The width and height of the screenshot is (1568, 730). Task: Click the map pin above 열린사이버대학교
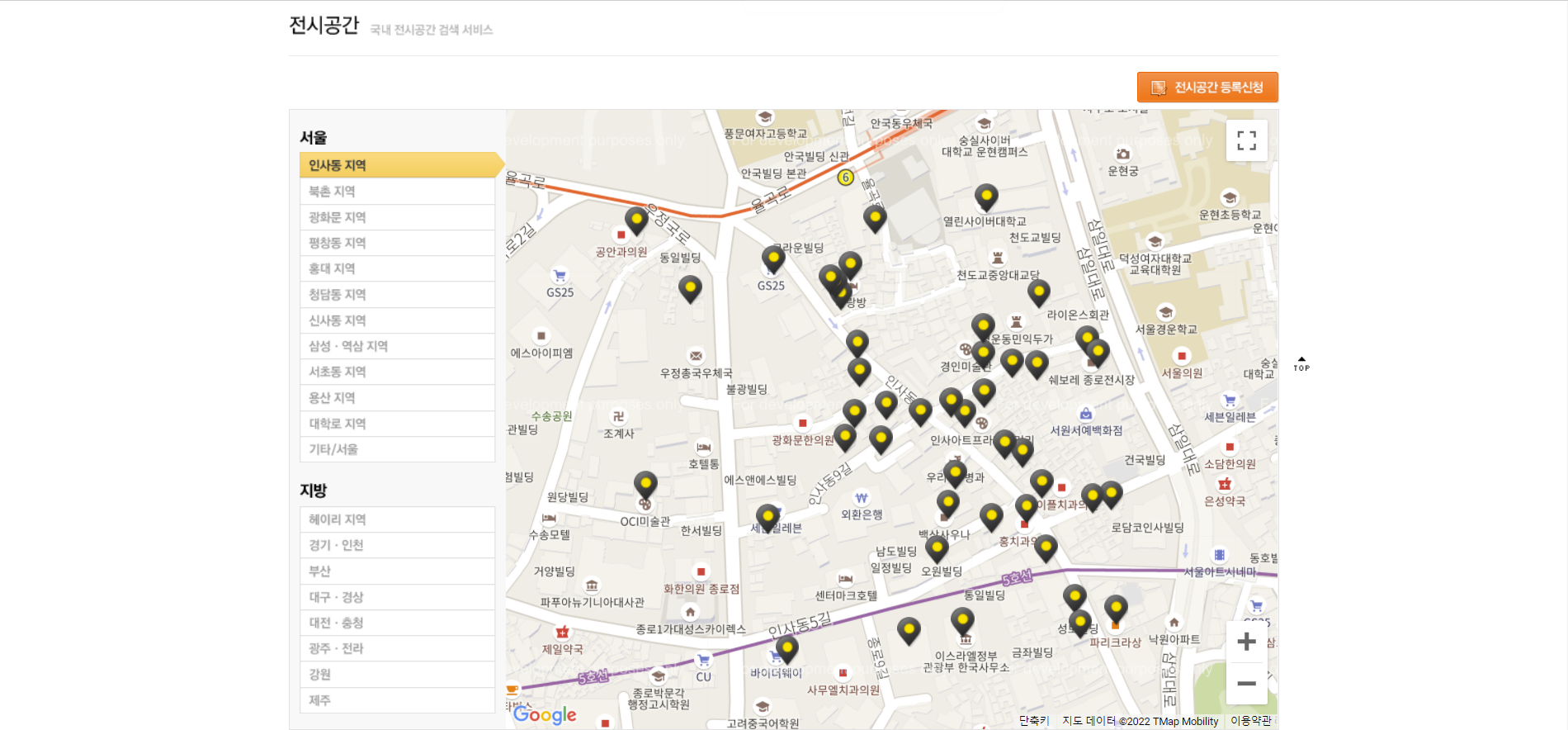[986, 197]
